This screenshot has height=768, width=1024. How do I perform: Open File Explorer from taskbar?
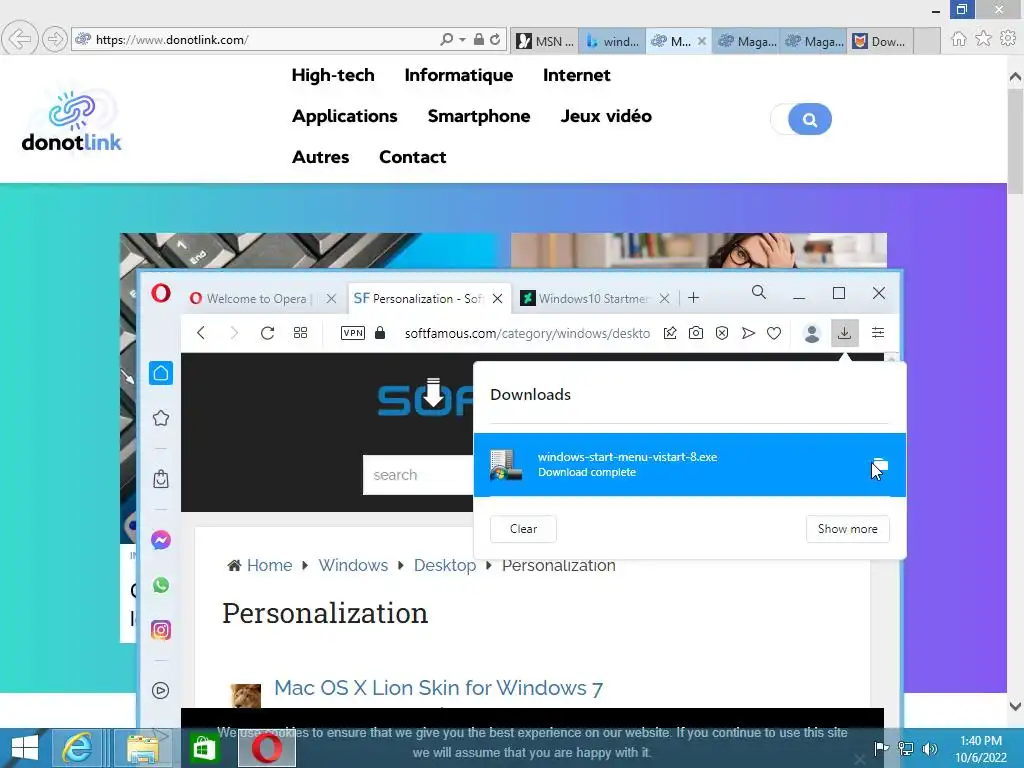click(x=142, y=748)
